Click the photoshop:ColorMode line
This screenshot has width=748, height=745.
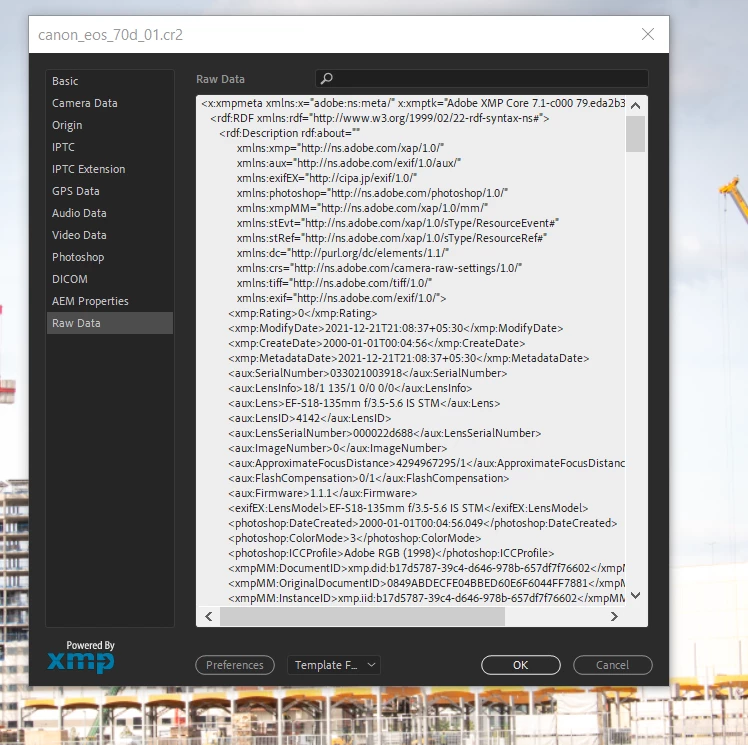(x=355, y=538)
